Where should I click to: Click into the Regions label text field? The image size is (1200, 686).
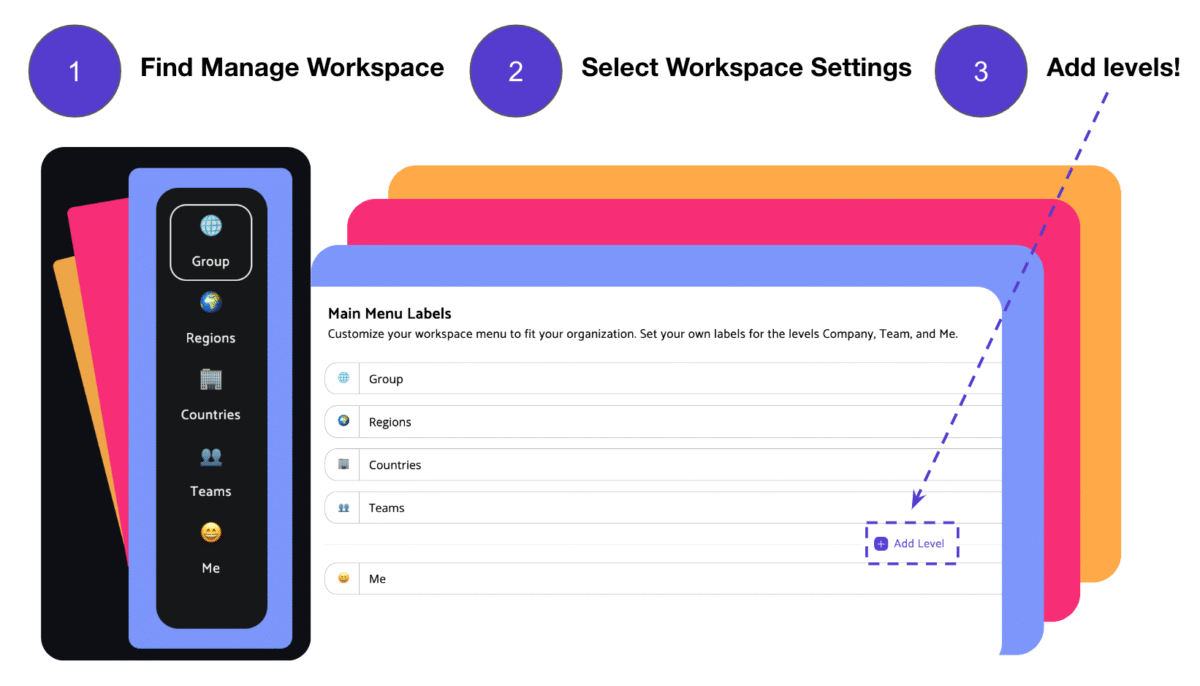[680, 422]
